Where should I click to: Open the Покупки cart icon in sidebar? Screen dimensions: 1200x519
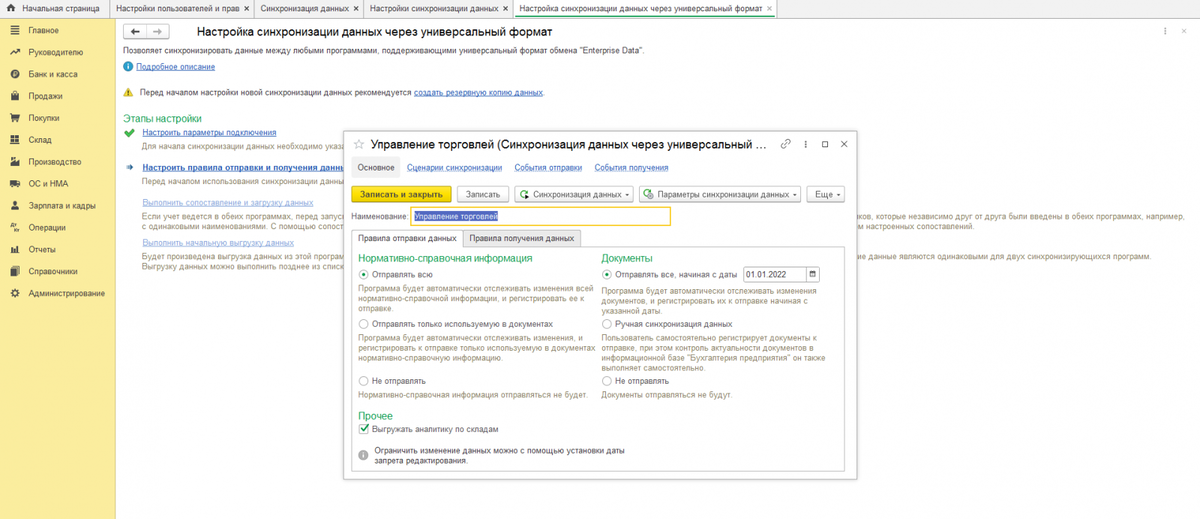pos(15,118)
